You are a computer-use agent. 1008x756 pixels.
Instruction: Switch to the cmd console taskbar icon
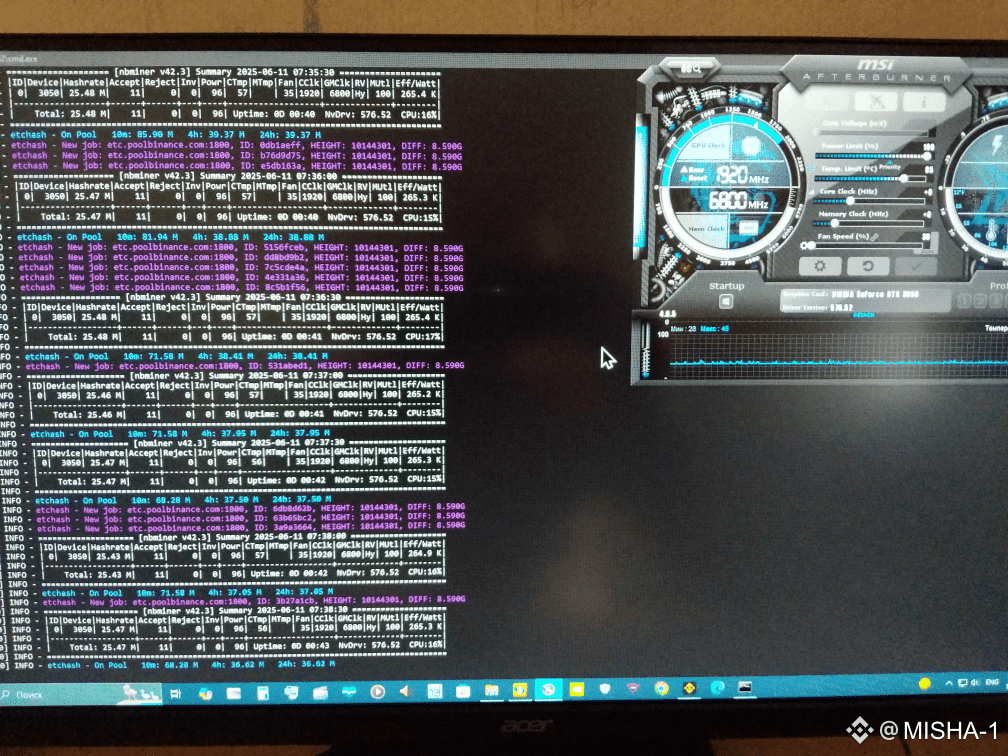(x=745, y=687)
